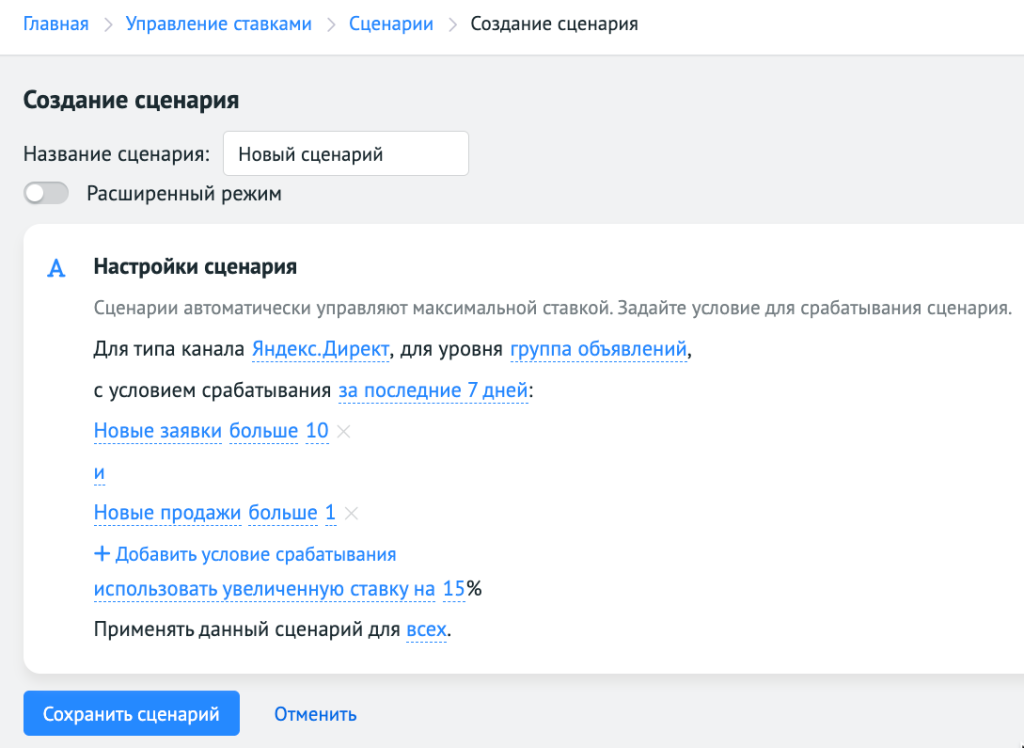Change the scenario scope "всех"

(425, 629)
